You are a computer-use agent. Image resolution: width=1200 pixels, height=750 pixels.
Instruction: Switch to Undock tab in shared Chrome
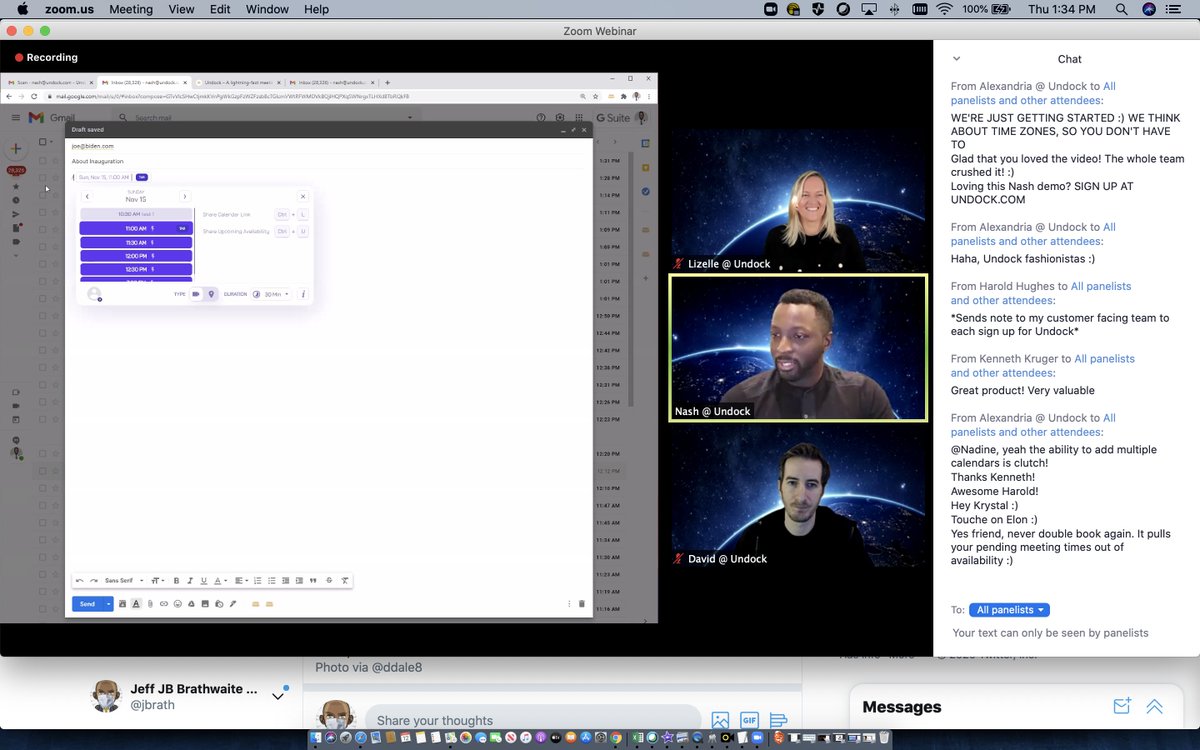point(237,82)
